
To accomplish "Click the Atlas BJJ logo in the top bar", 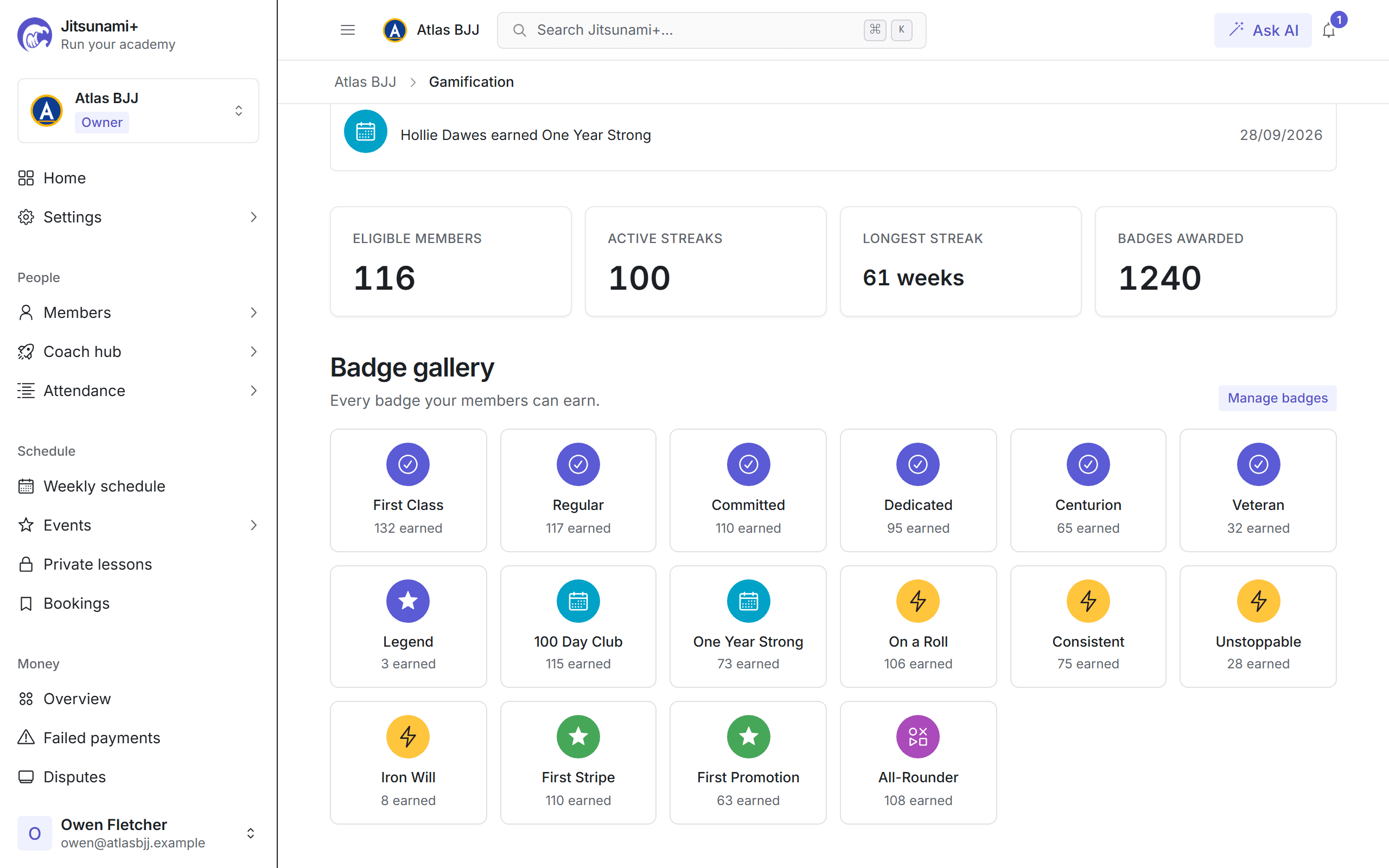I will 395,30.
